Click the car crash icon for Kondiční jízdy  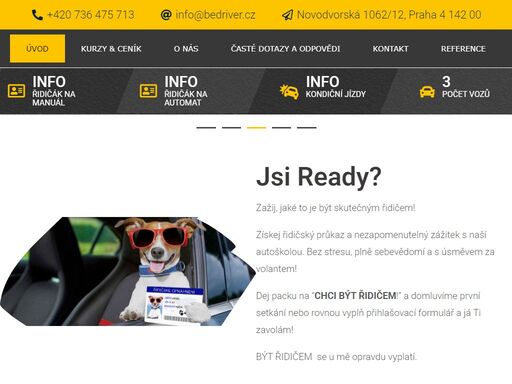point(289,92)
